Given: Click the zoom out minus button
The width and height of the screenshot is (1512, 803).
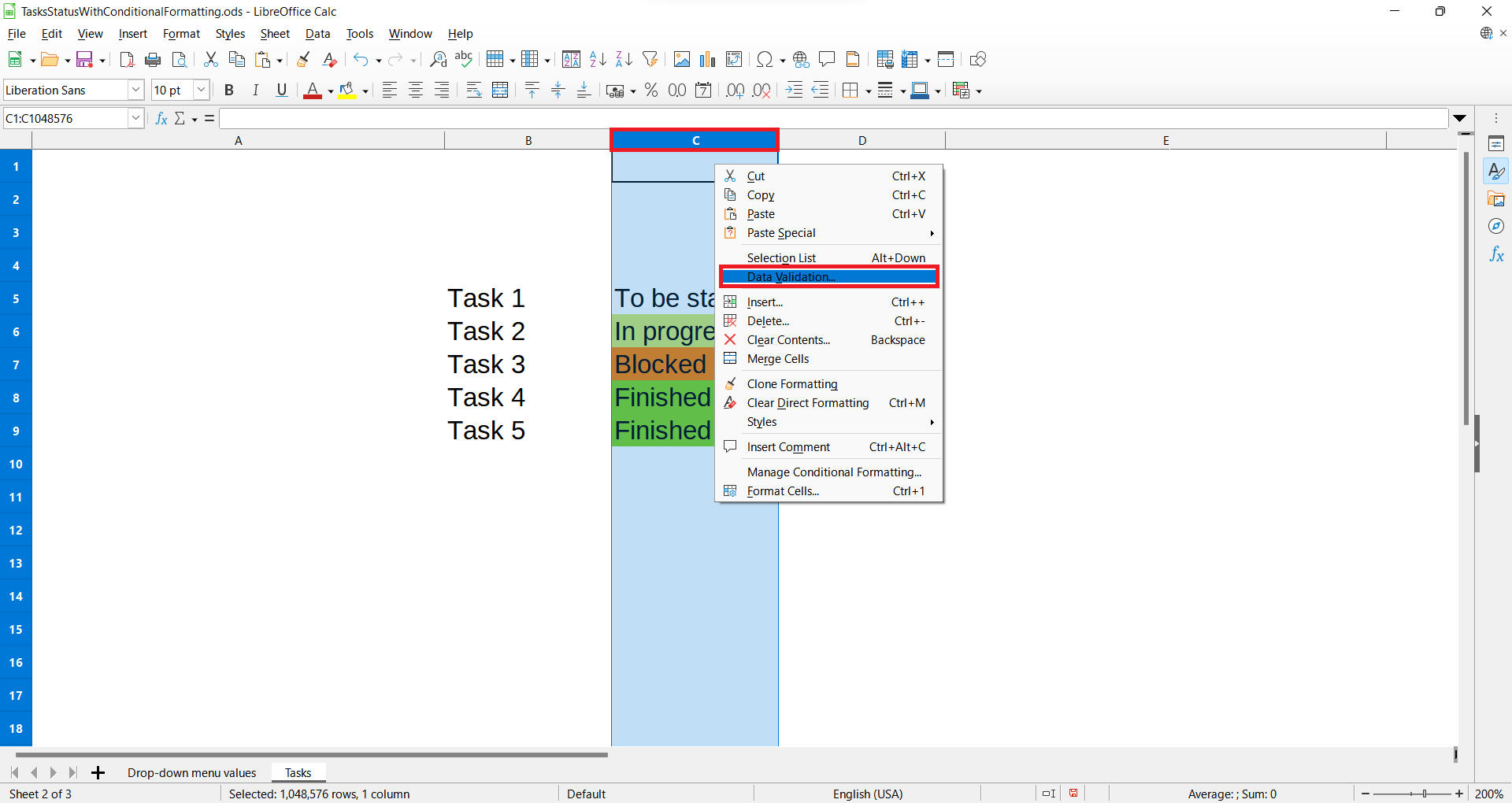Looking at the screenshot, I should 1366,794.
